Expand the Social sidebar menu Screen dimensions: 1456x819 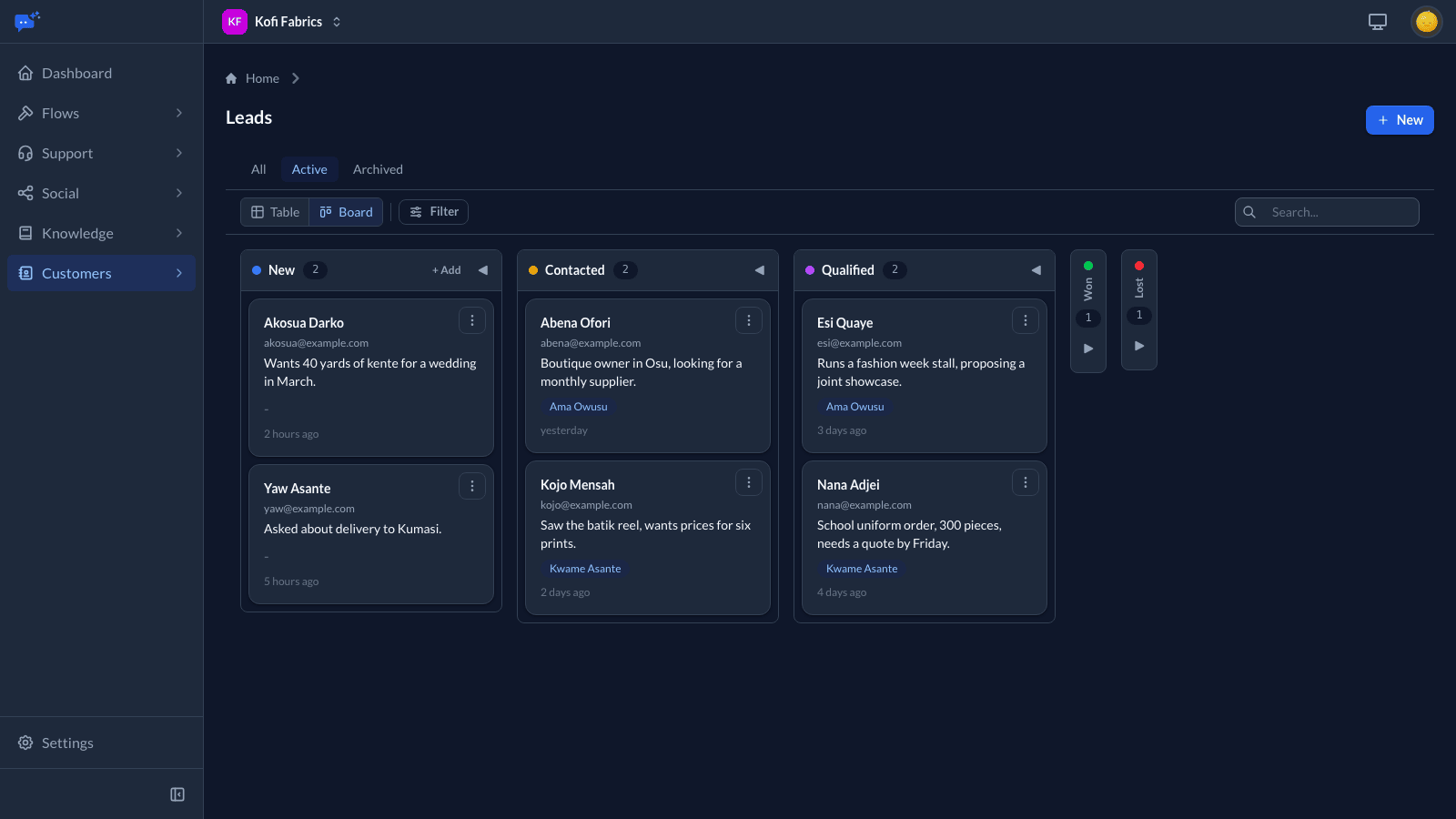pyautogui.click(x=101, y=193)
